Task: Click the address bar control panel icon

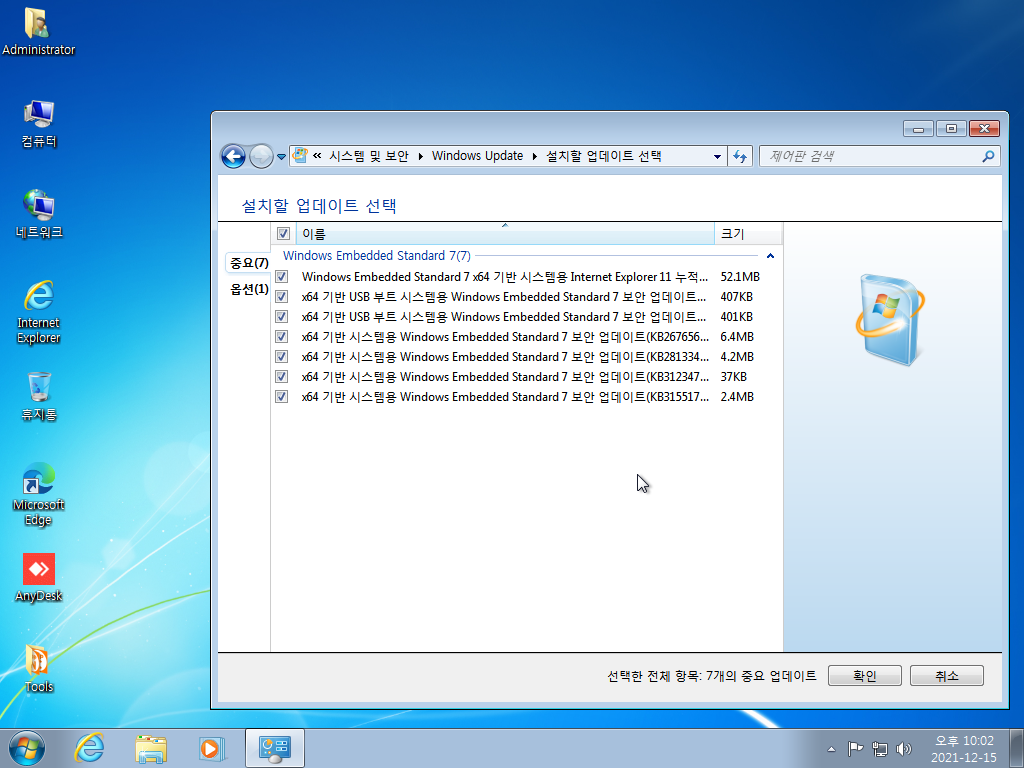Action: pyautogui.click(x=300, y=155)
